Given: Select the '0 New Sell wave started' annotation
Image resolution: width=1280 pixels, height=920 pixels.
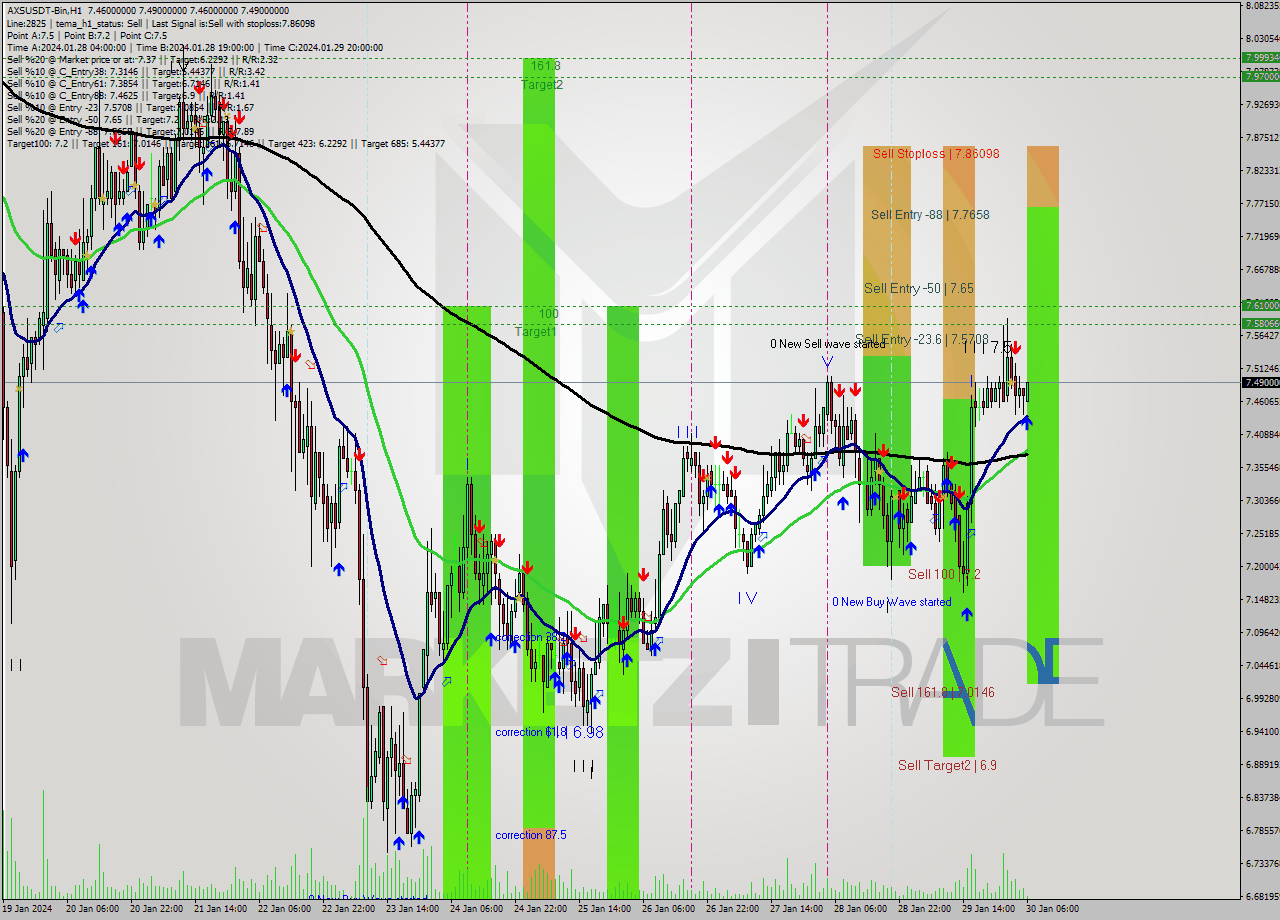Looking at the screenshot, I should pos(827,344).
